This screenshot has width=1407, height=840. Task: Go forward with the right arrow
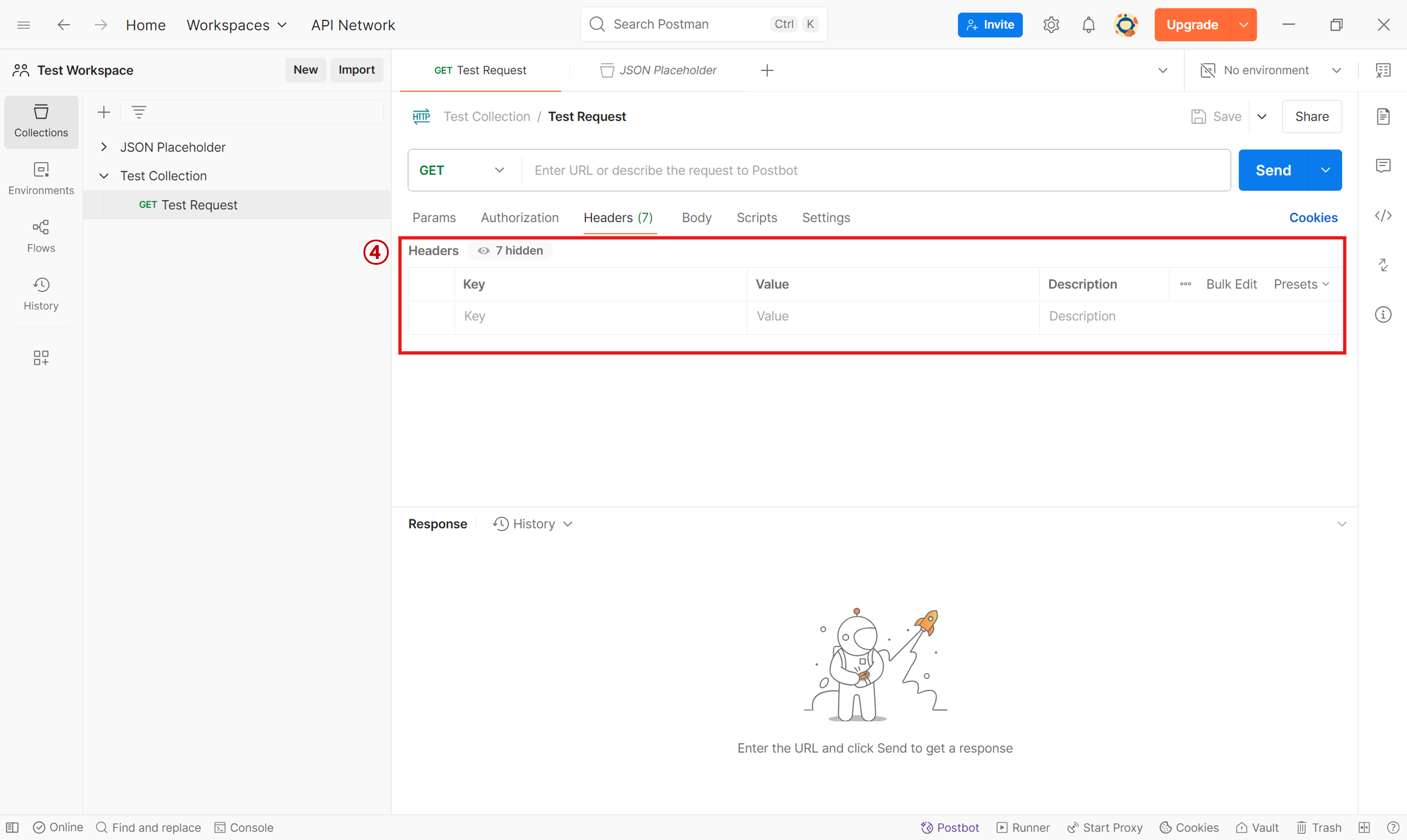coord(101,25)
